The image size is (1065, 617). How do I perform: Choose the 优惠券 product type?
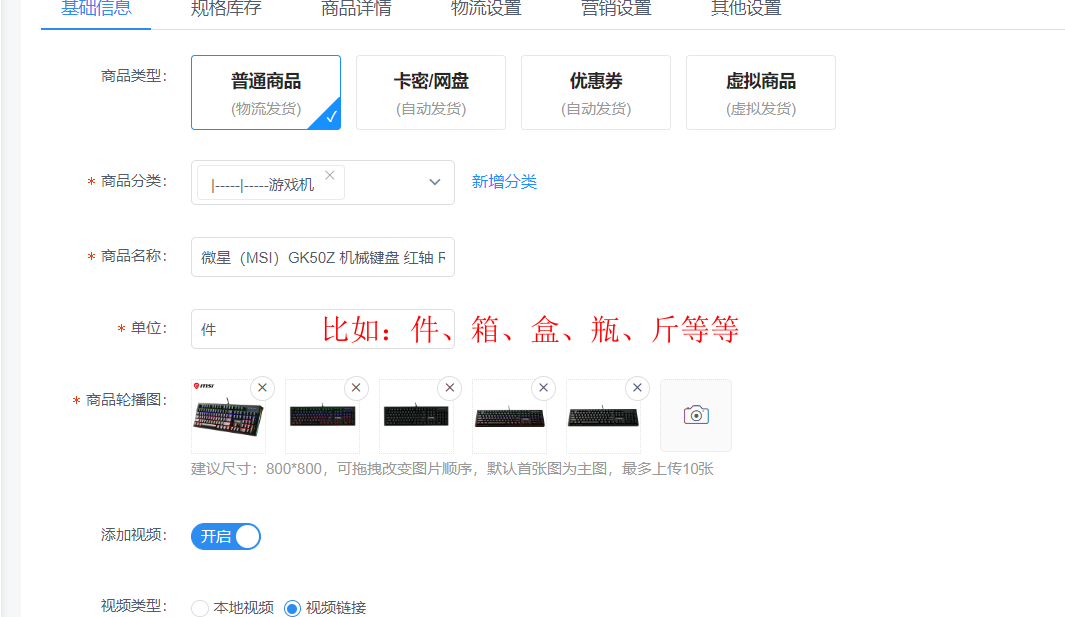coord(596,92)
